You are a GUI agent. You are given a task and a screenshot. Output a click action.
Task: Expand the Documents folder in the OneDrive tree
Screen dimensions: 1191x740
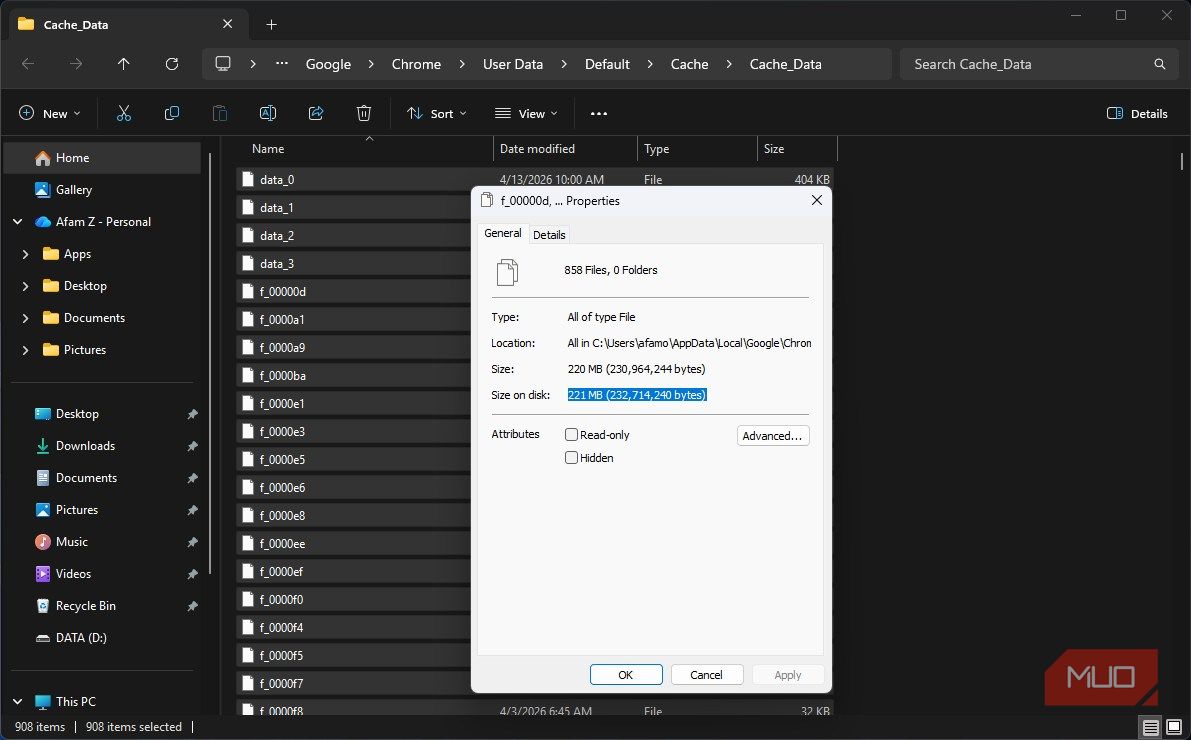tap(25, 318)
